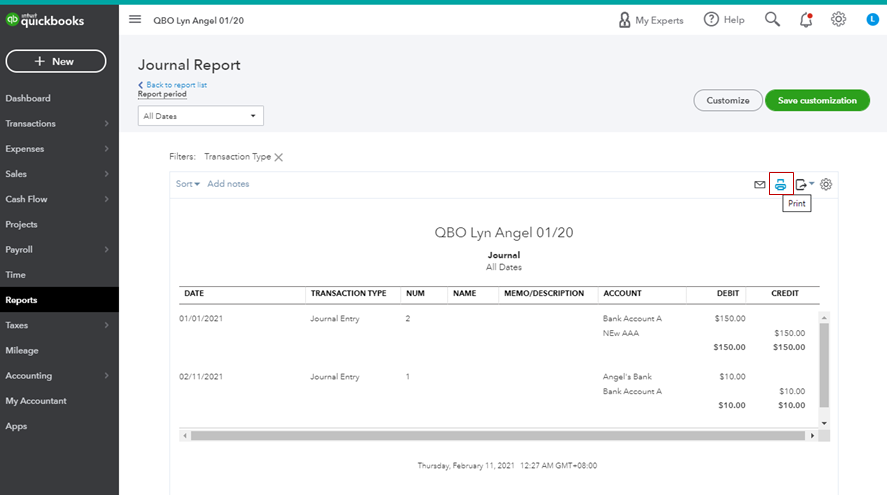Open report table gear settings
The image size is (887, 495).
tap(826, 184)
